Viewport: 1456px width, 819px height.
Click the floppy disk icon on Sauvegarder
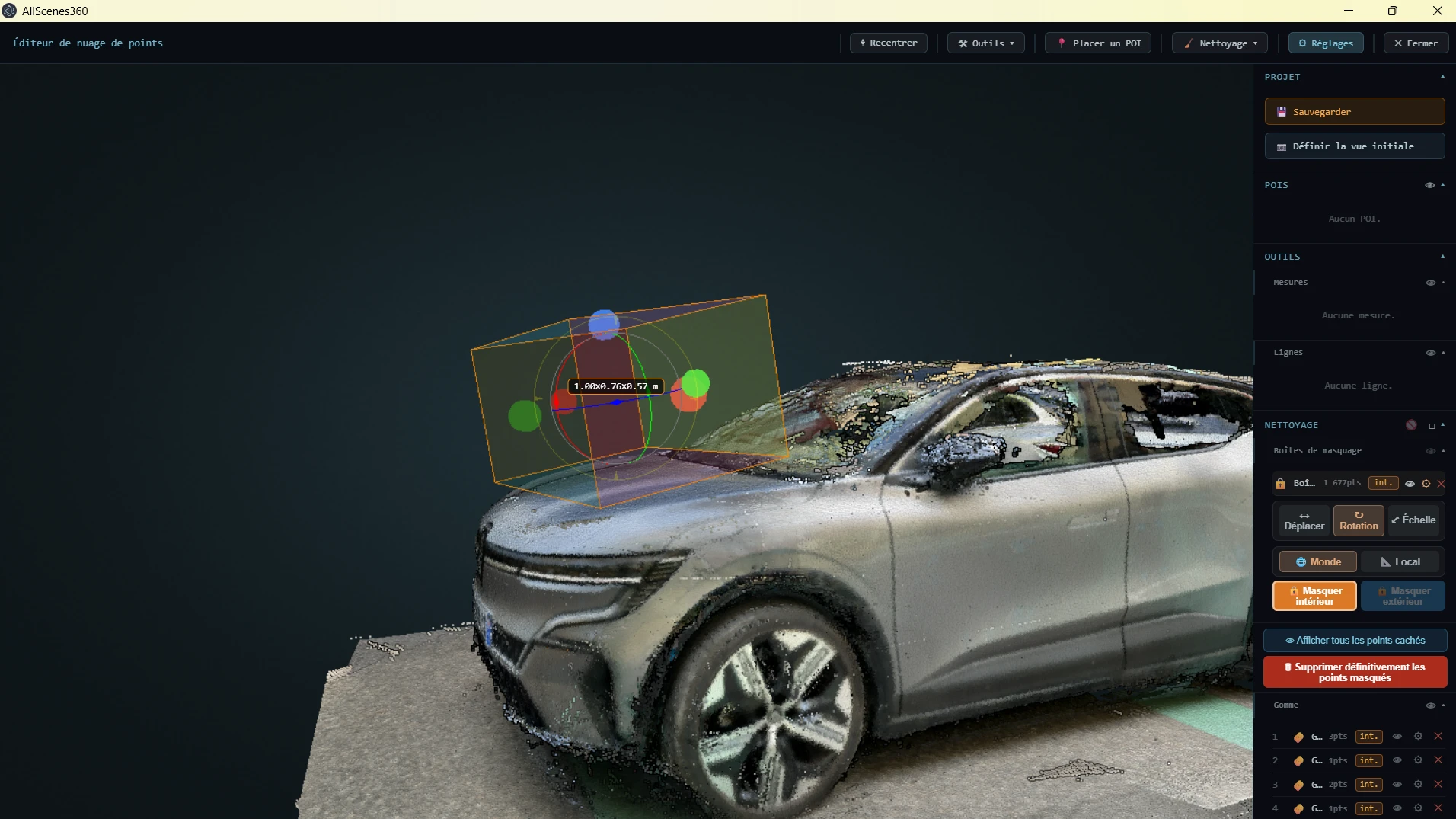[x=1282, y=112]
